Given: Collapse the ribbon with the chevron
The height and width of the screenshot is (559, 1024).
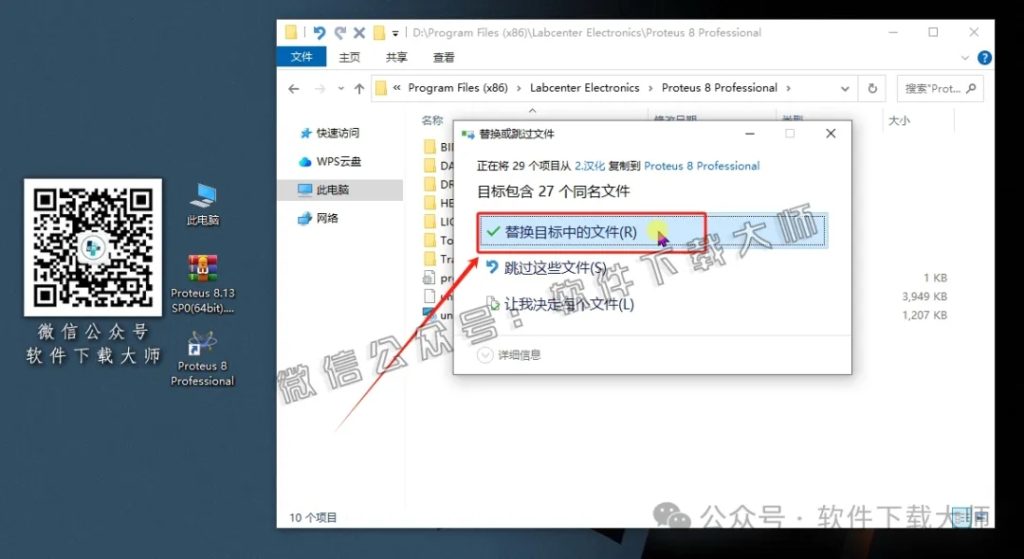Looking at the screenshot, I should [965, 58].
